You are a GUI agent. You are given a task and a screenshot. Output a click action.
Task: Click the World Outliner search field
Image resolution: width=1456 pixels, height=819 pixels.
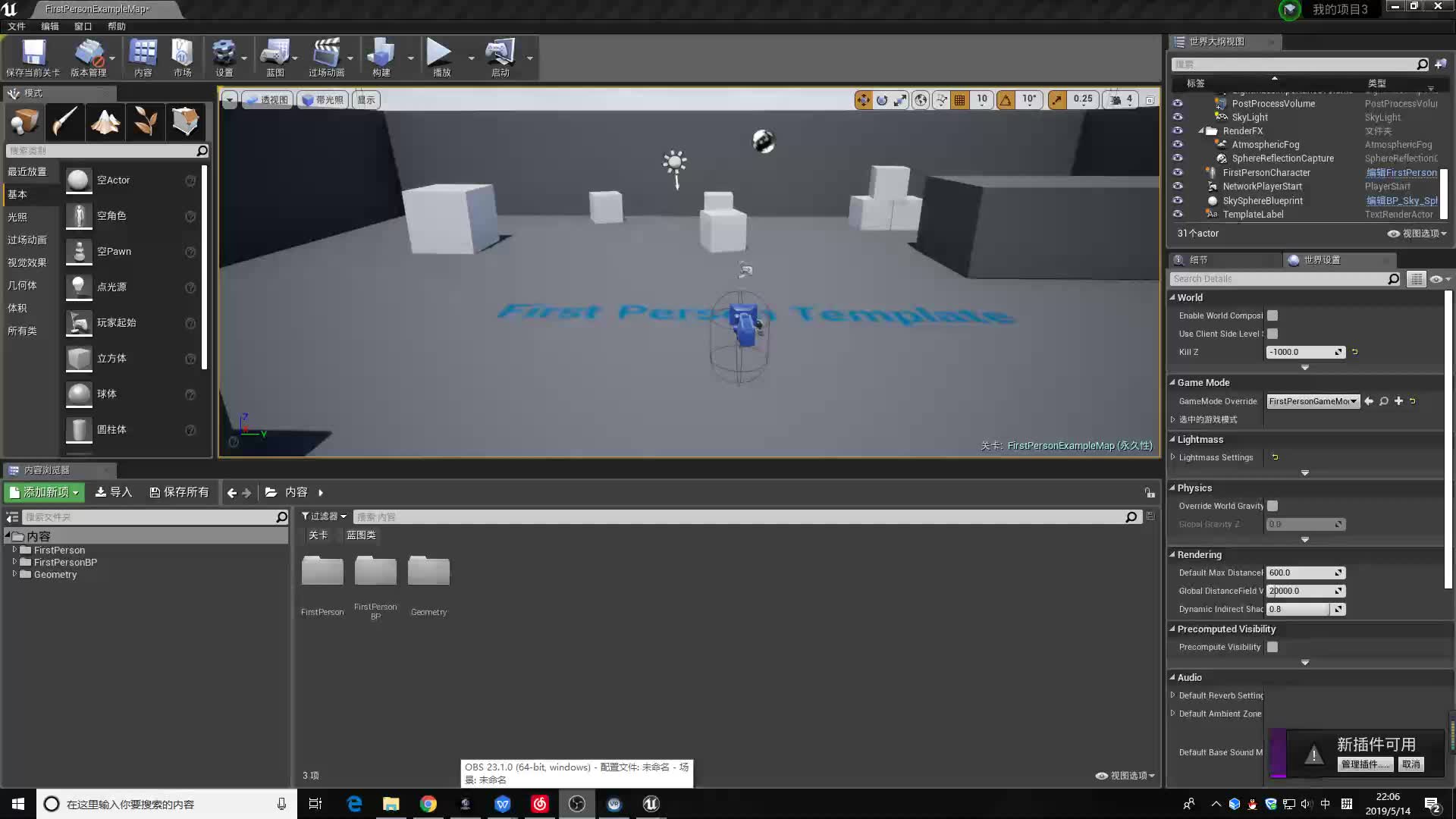[1297, 63]
